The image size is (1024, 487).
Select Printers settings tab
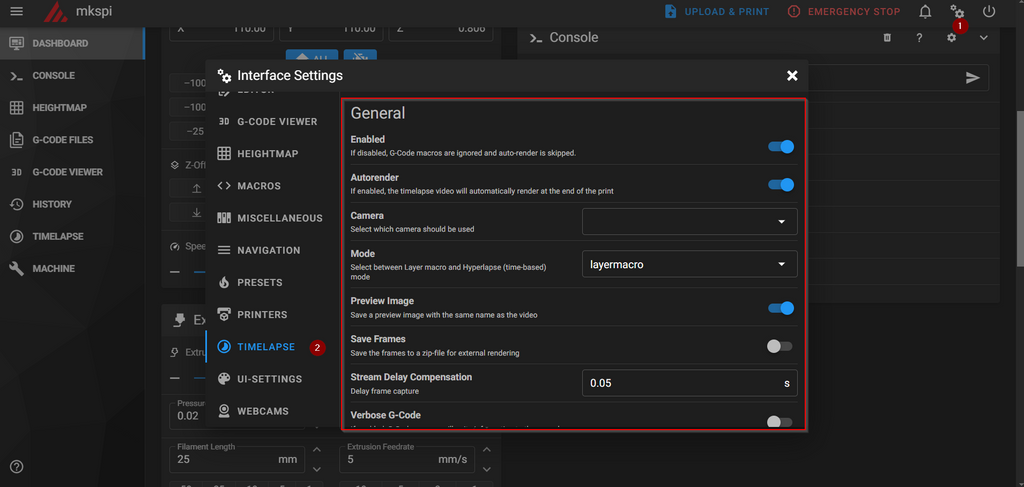pyautogui.click(x=272, y=315)
